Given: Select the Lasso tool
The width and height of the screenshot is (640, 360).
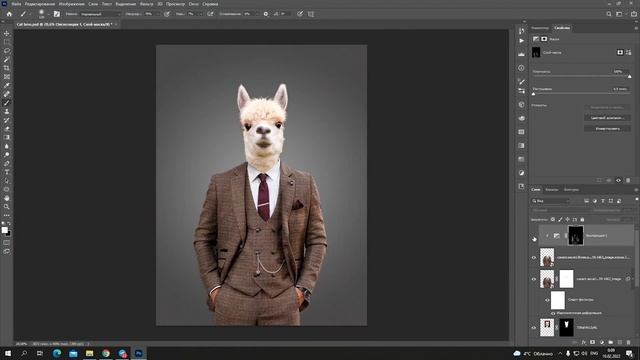Looking at the screenshot, I should 7,51.
